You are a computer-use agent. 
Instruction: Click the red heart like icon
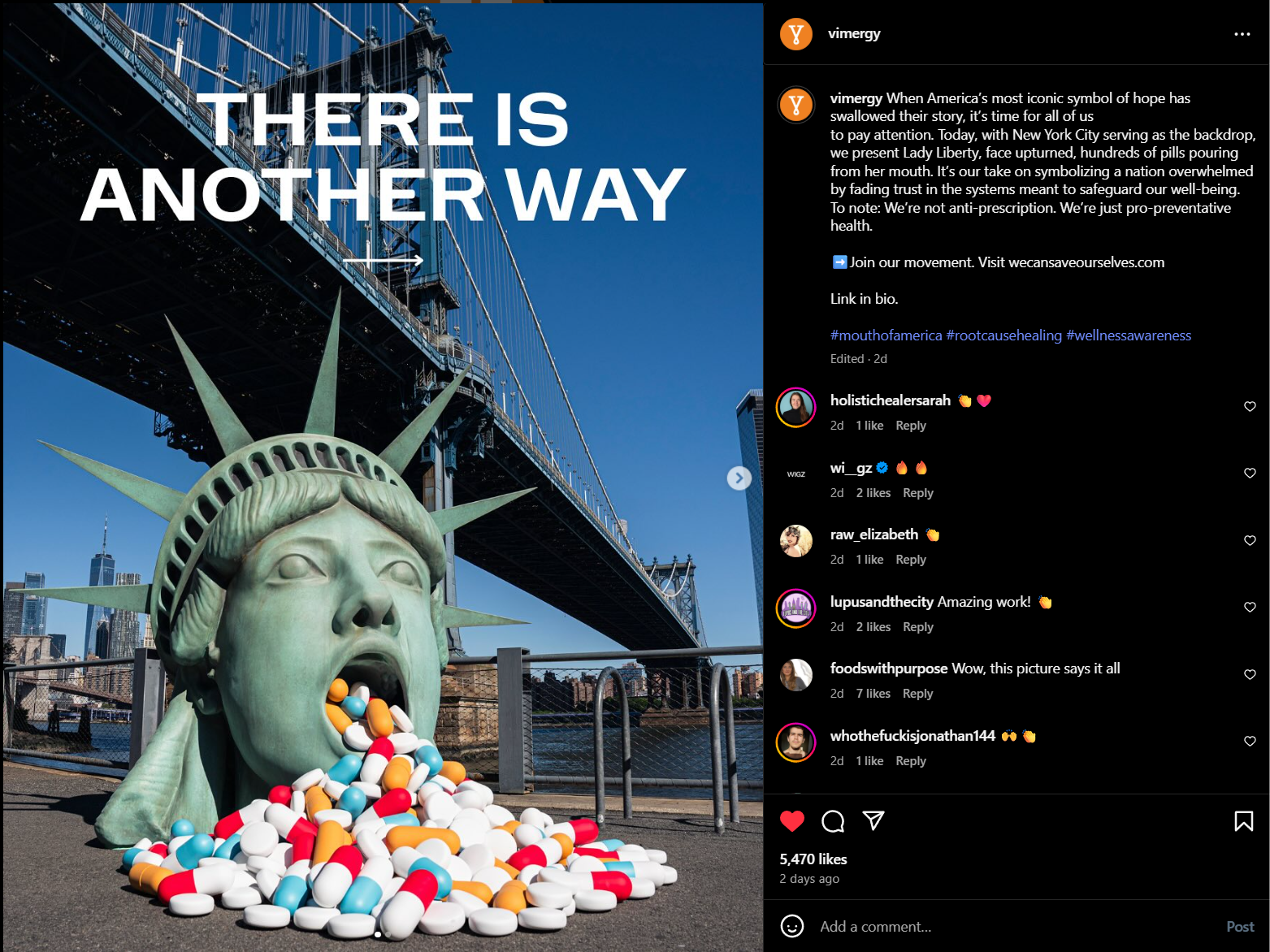click(792, 821)
